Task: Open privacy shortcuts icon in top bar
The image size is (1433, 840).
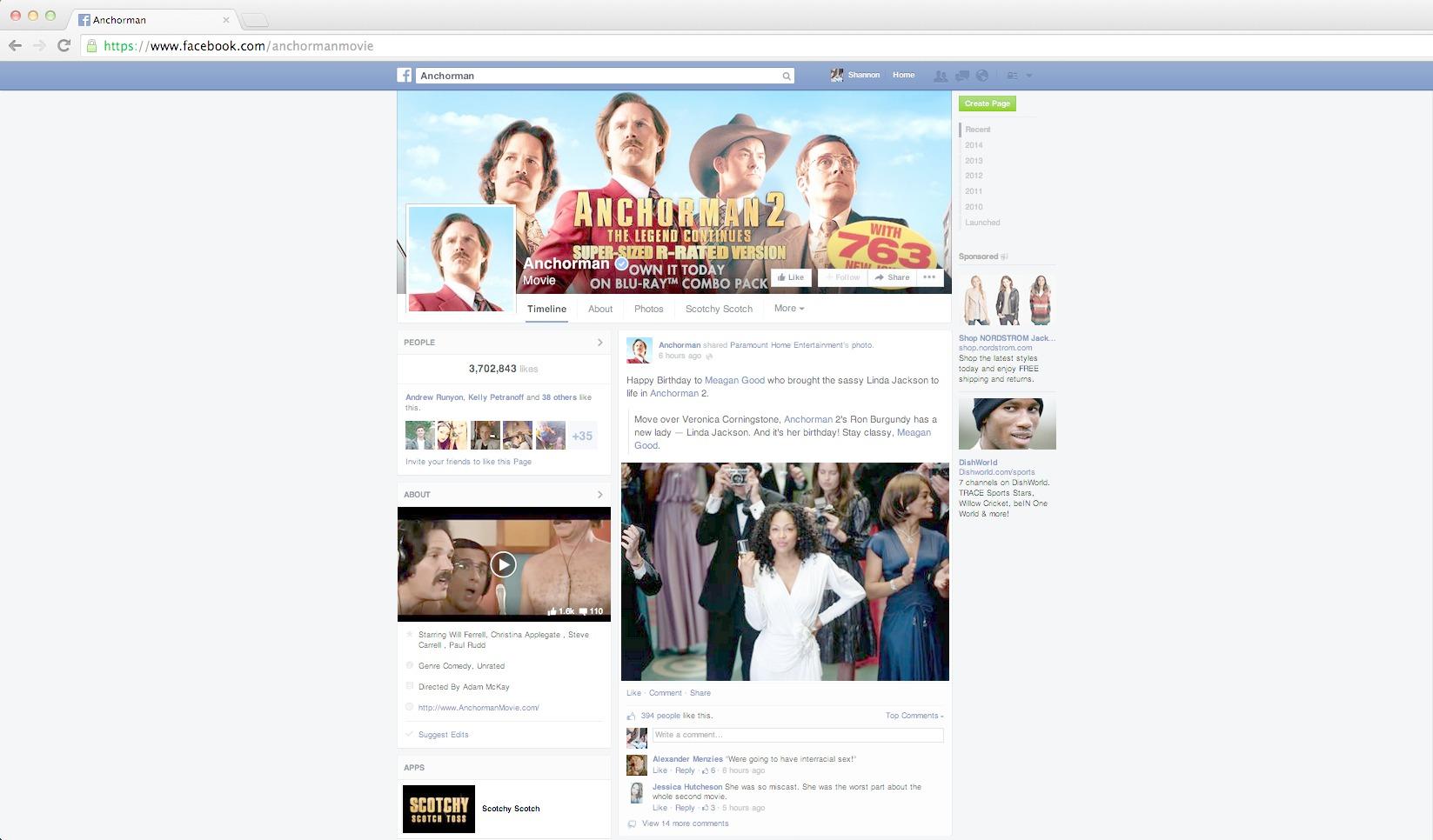Action: pos(1012,76)
